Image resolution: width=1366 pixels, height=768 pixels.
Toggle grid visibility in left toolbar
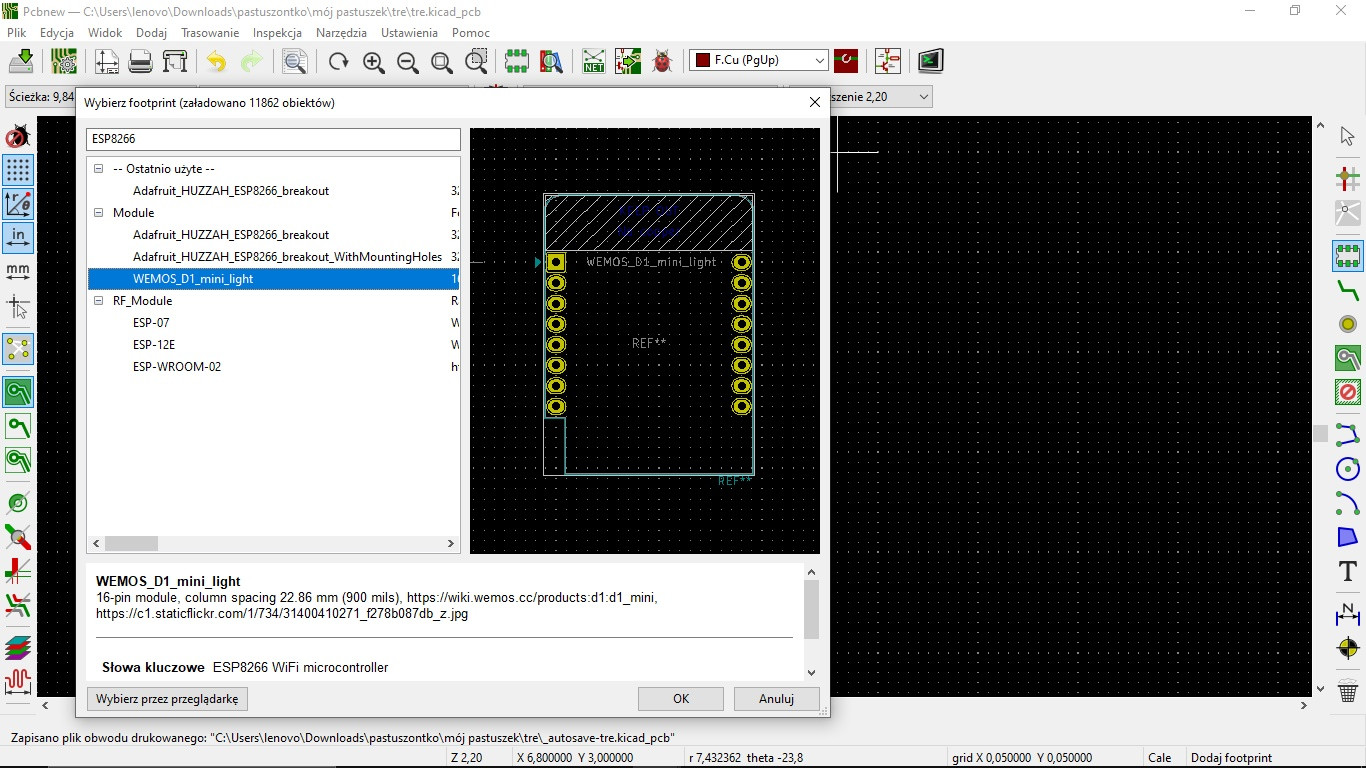[x=18, y=170]
